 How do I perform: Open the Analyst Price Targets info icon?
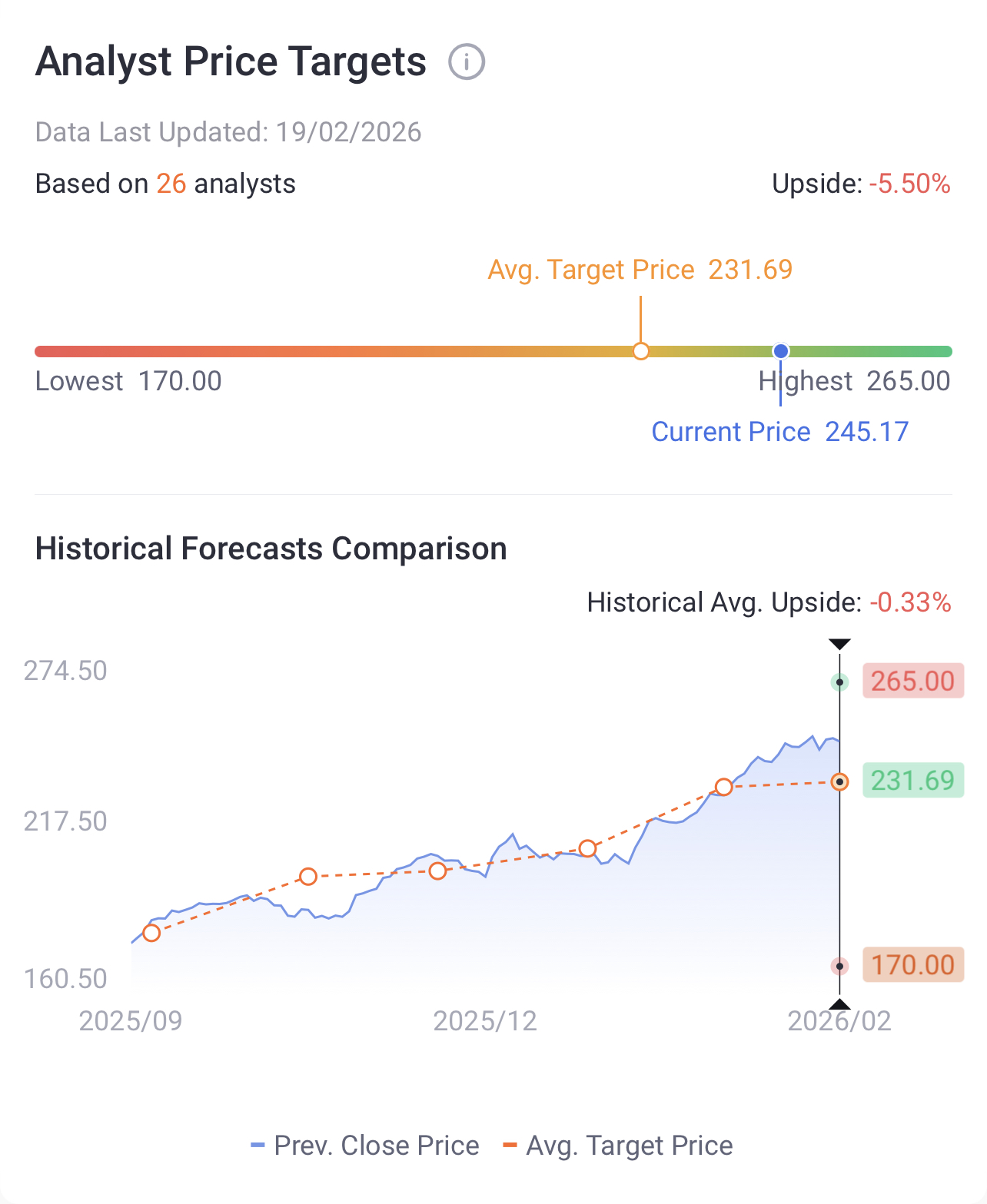(x=467, y=62)
